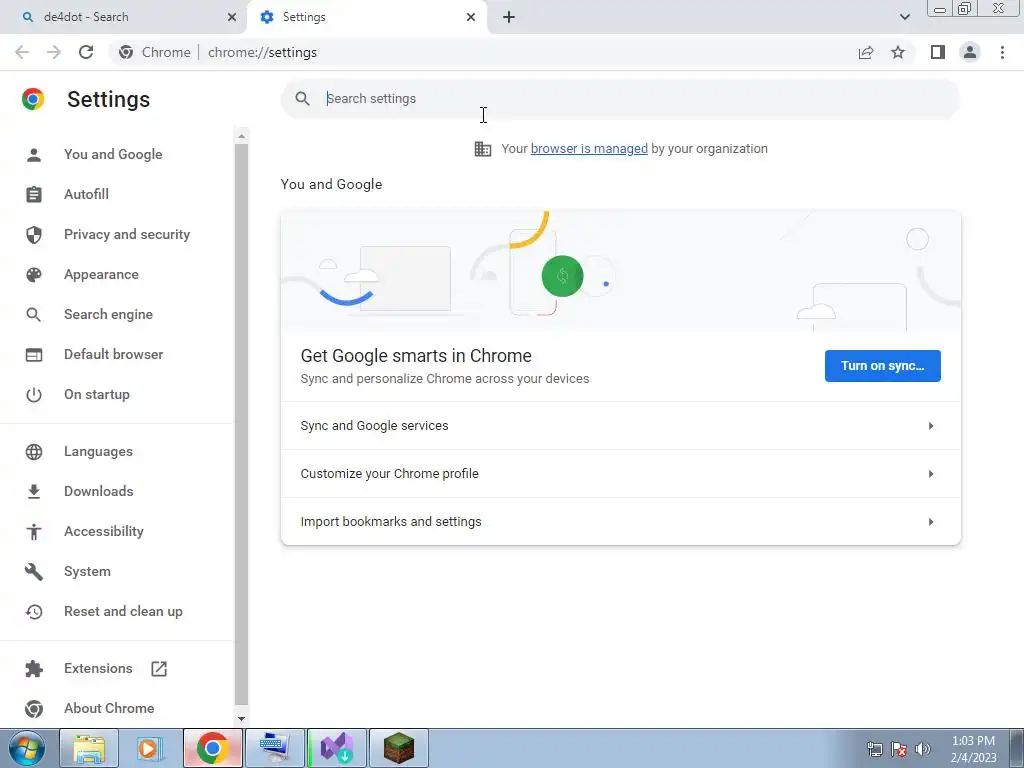Click the Extensions puzzle piece icon
Screen dimensions: 1024x768
tap(34, 669)
